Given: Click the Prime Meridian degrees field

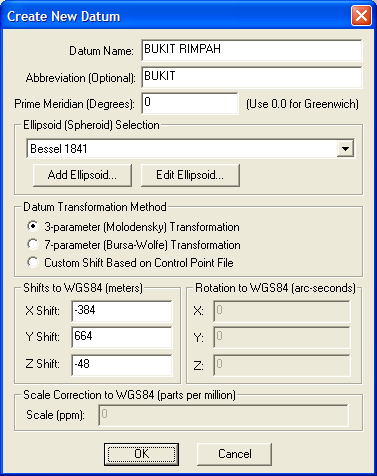Looking at the screenshot, I should (x=190, y=103).
